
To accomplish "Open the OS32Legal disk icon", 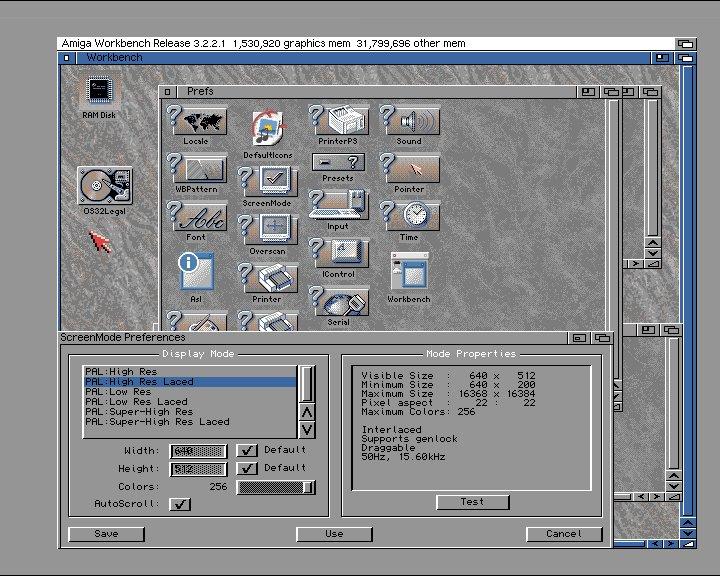I will (103, 187).
